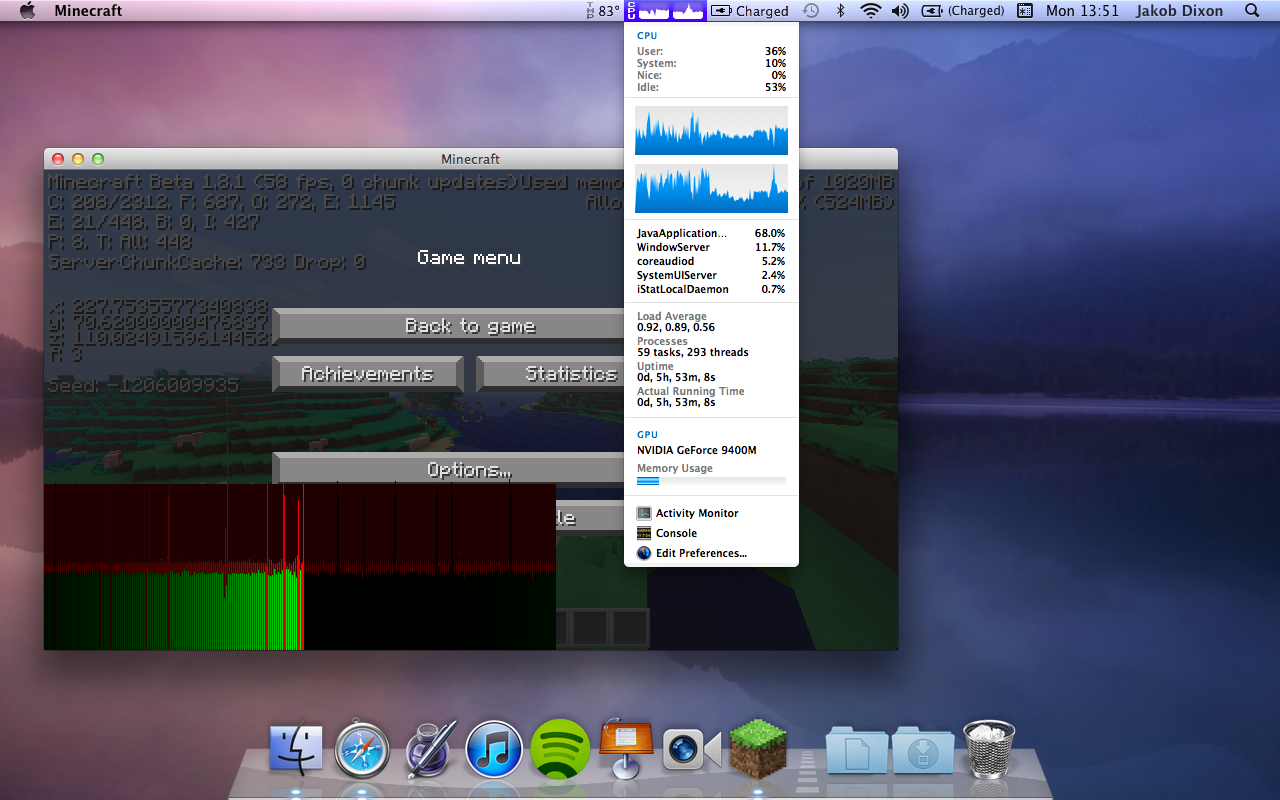The width and height of the screenshot is (1280, 800).
Task: Click the Minecraft grass block Dock icon
Action: click(758, 750)
